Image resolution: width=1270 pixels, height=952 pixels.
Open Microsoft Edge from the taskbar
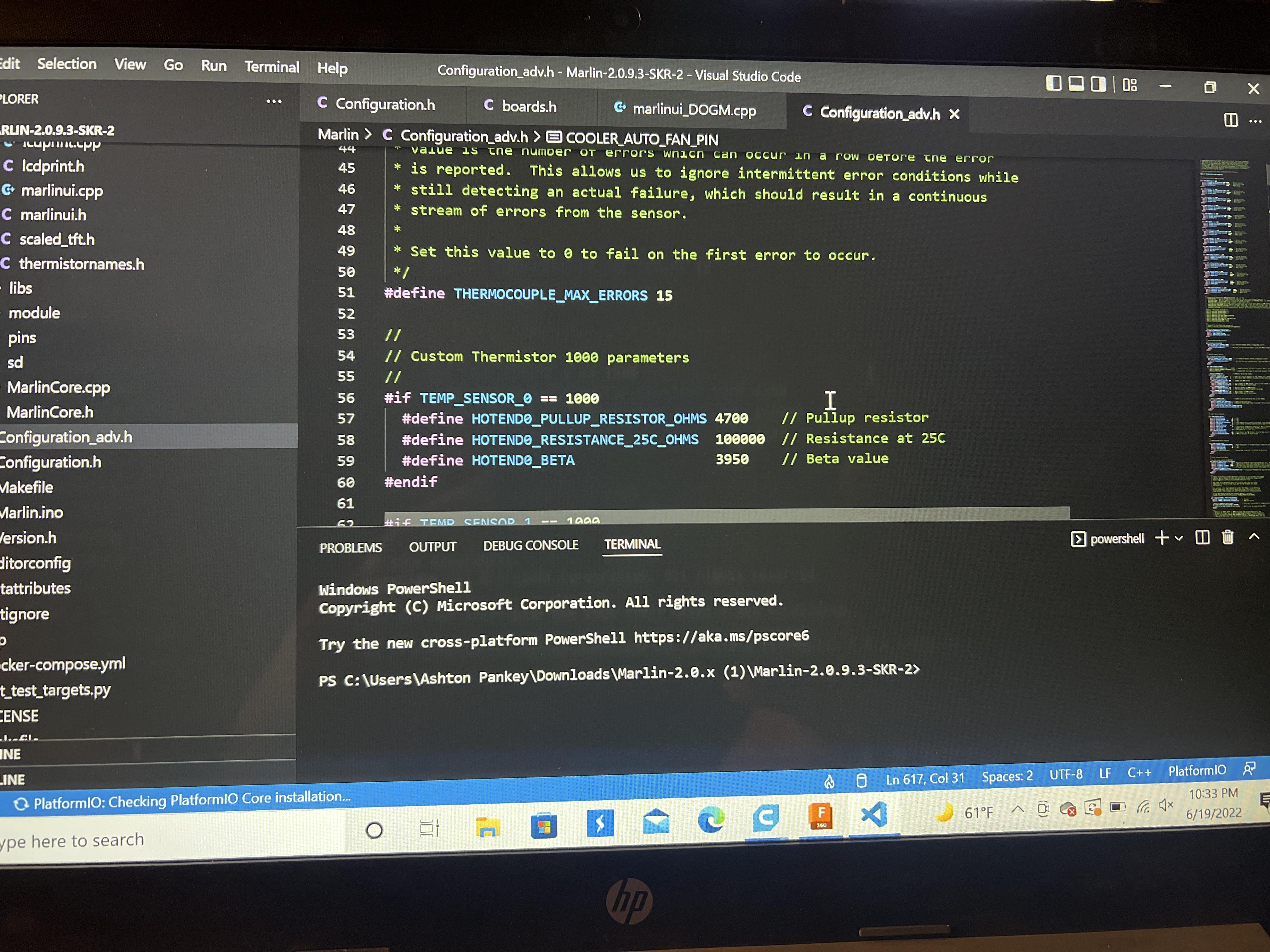pos(711,821)
